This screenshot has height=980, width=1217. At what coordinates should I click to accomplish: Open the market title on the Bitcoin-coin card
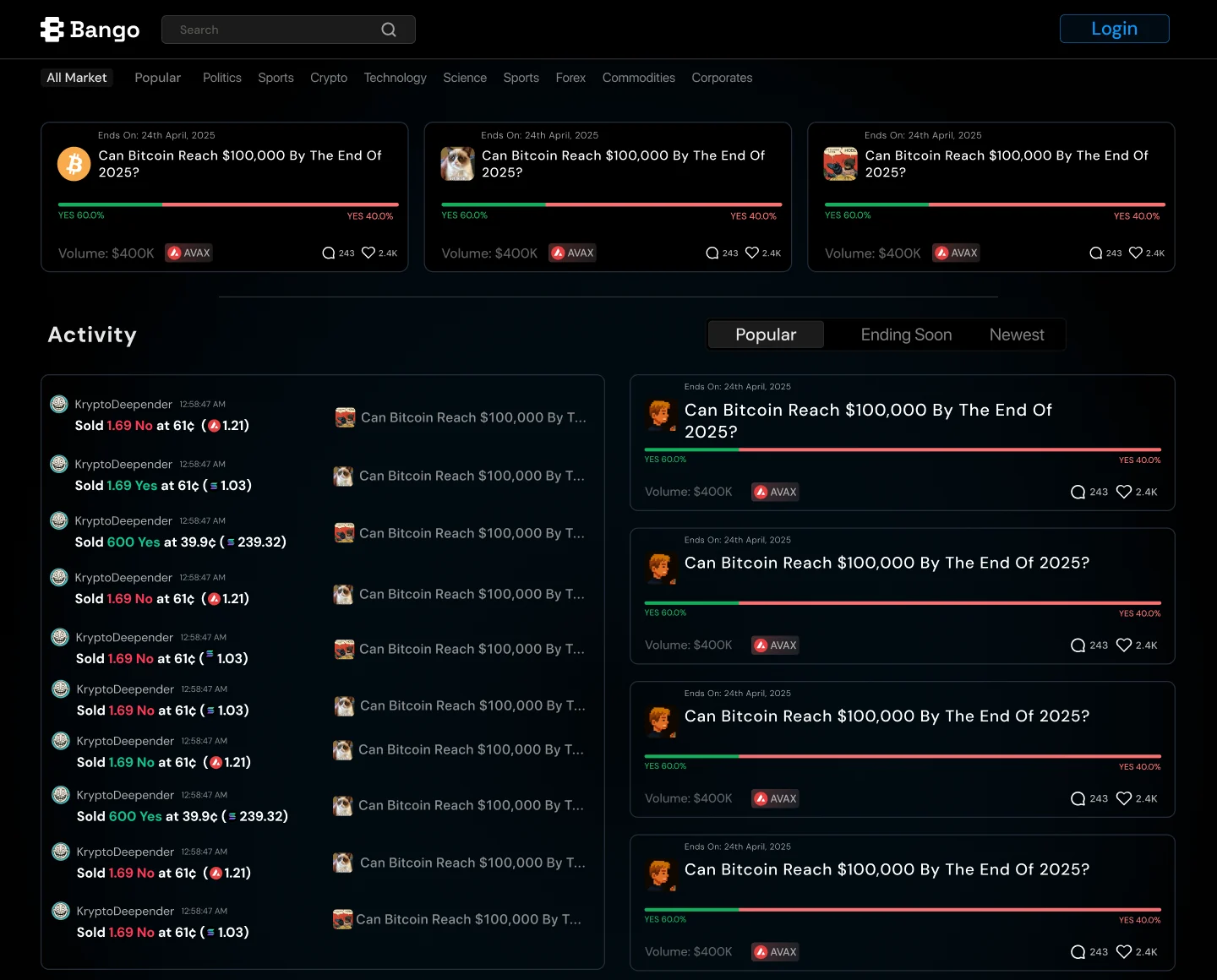point(240,164)
